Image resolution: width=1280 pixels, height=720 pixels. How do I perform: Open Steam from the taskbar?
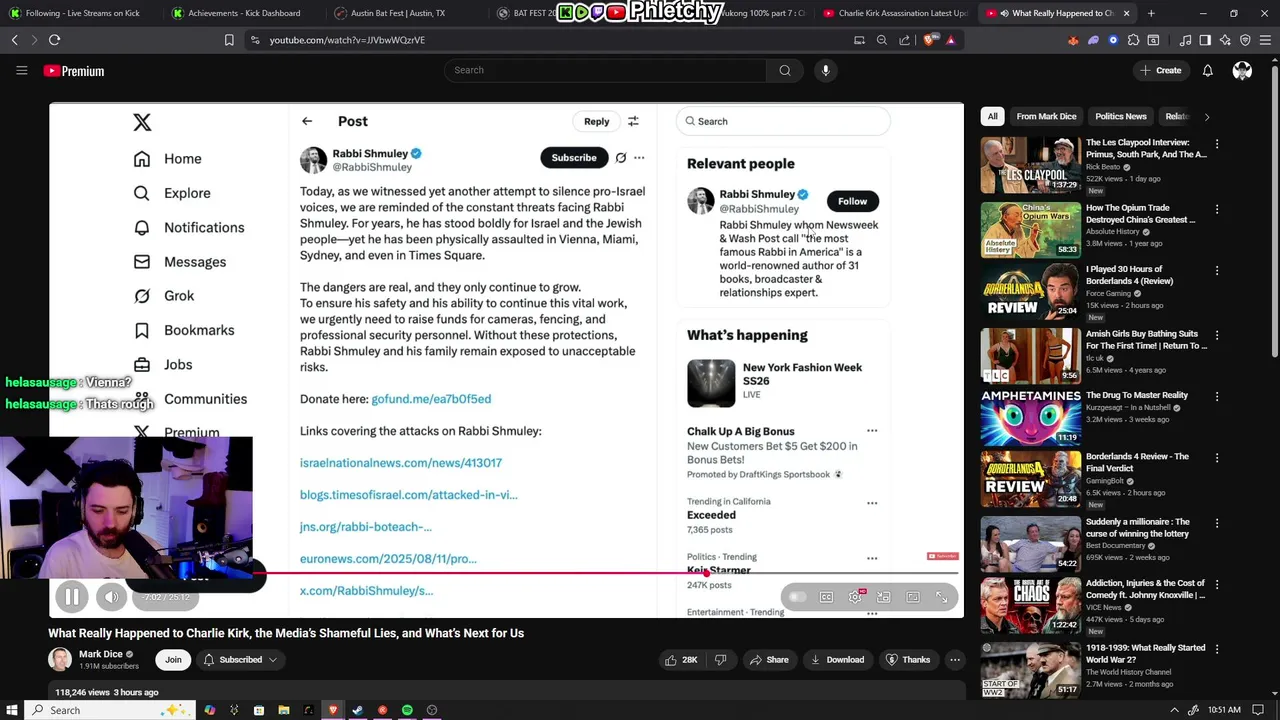(357, 710)
